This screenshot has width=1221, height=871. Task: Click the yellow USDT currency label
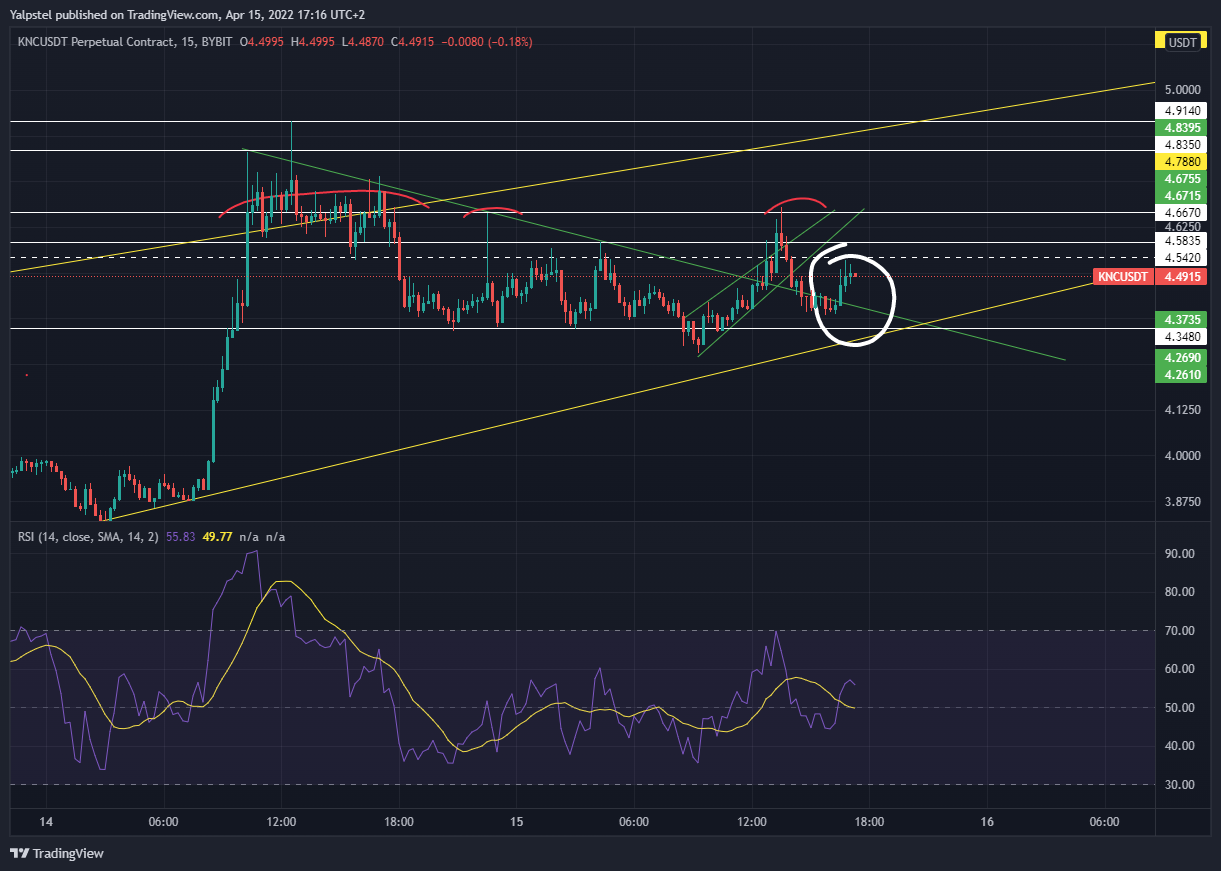point(1182,42)
